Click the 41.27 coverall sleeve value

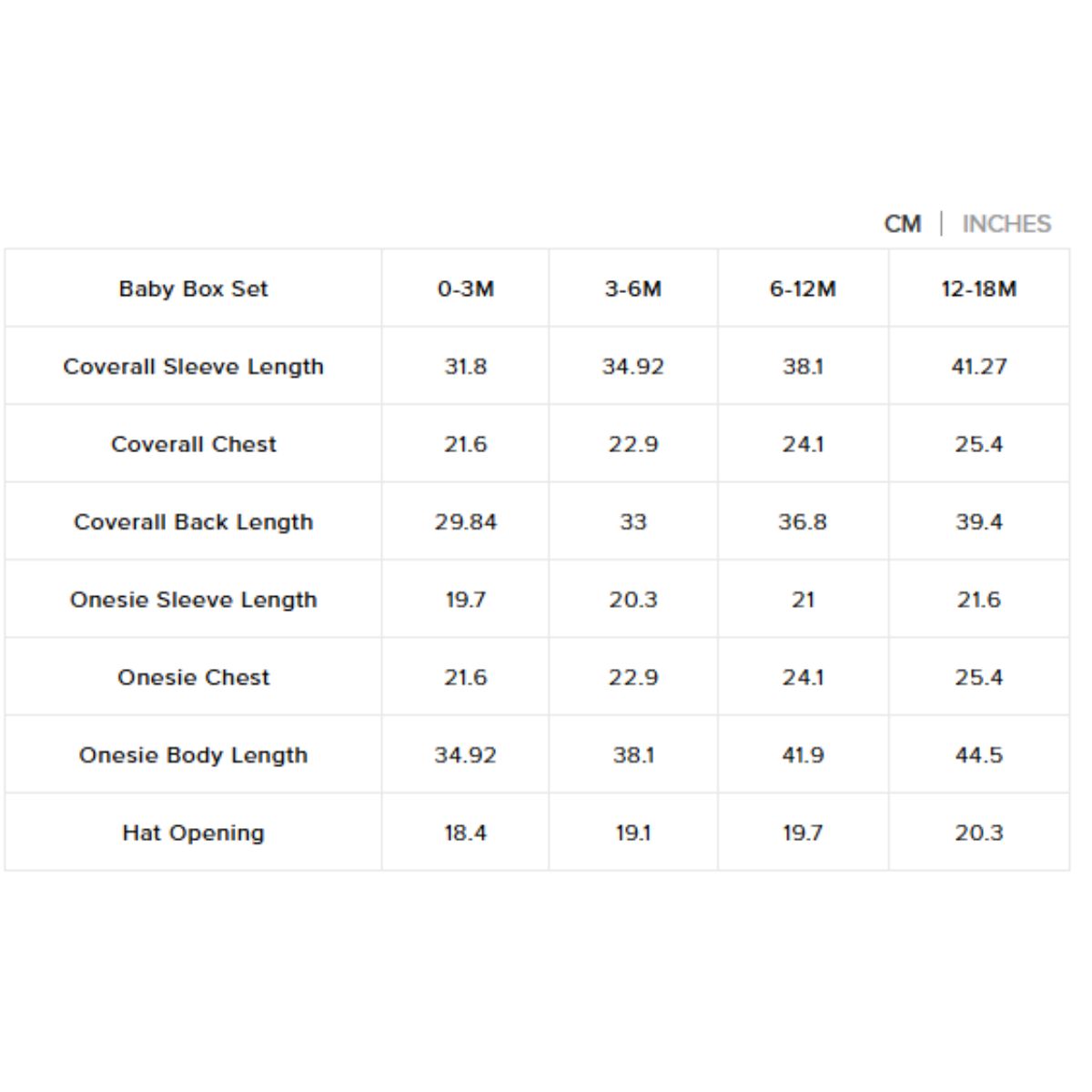979,367
